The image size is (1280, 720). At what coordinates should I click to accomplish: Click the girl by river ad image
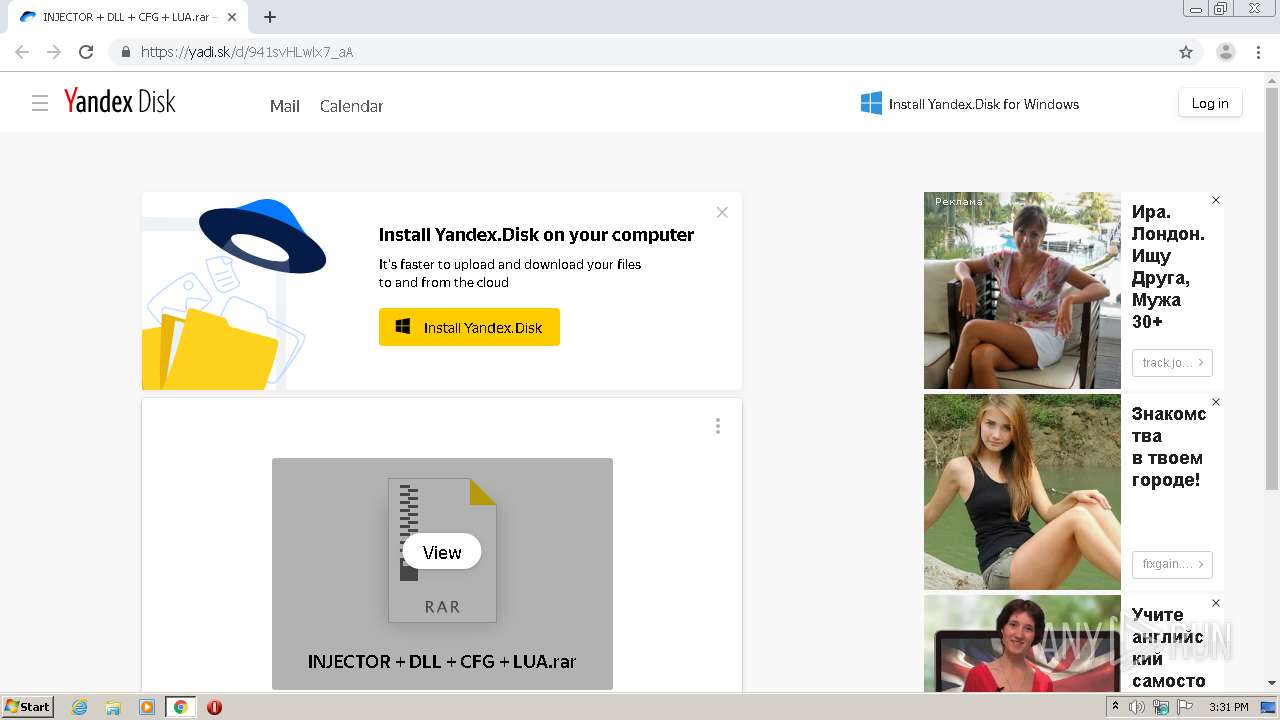pyautogui.click(x=1022, y=491)
